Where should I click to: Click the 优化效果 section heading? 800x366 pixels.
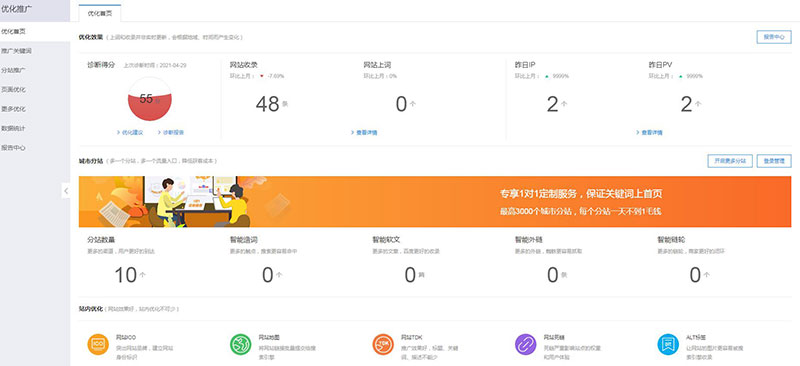coord(91,37)
